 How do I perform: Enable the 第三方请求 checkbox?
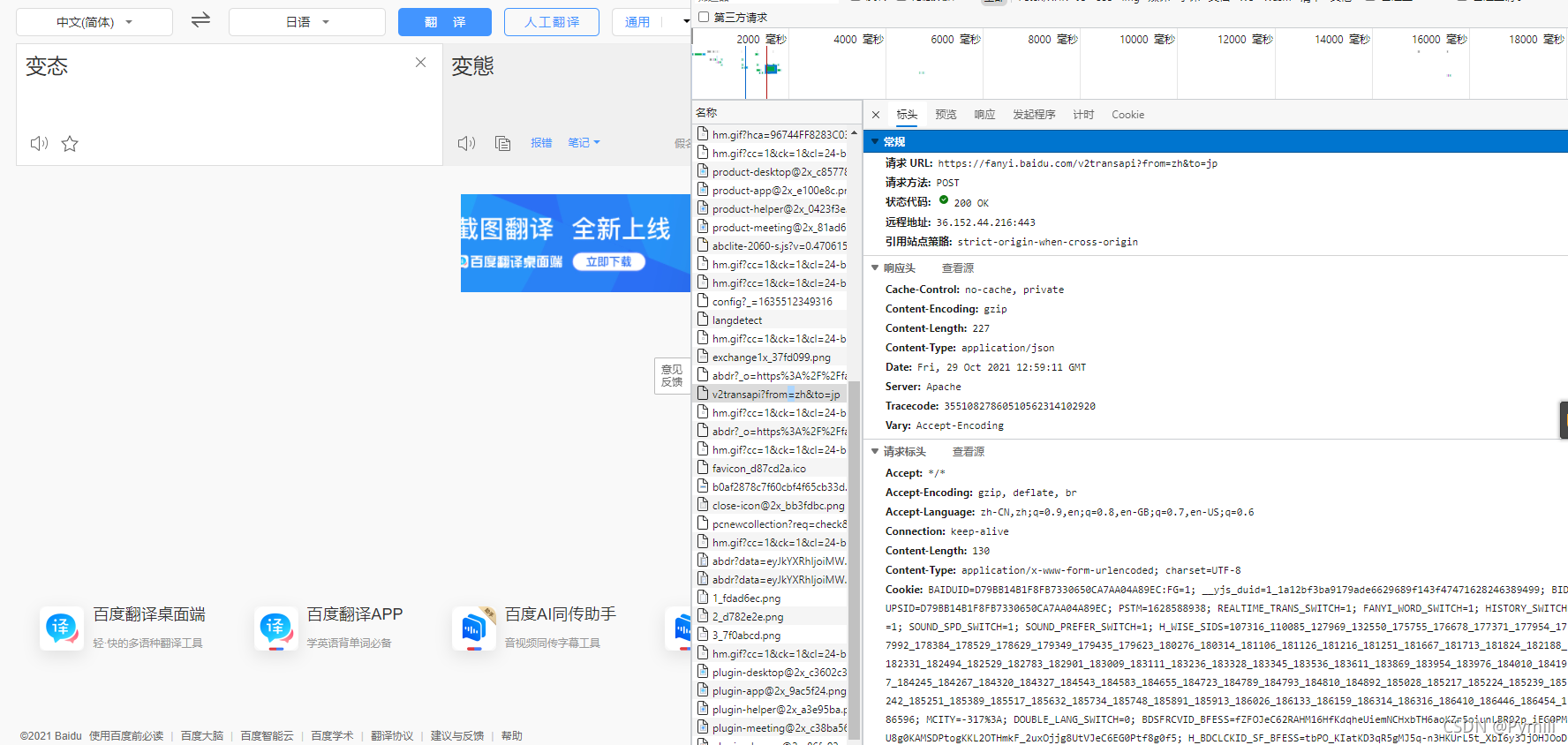click(704, 17)
